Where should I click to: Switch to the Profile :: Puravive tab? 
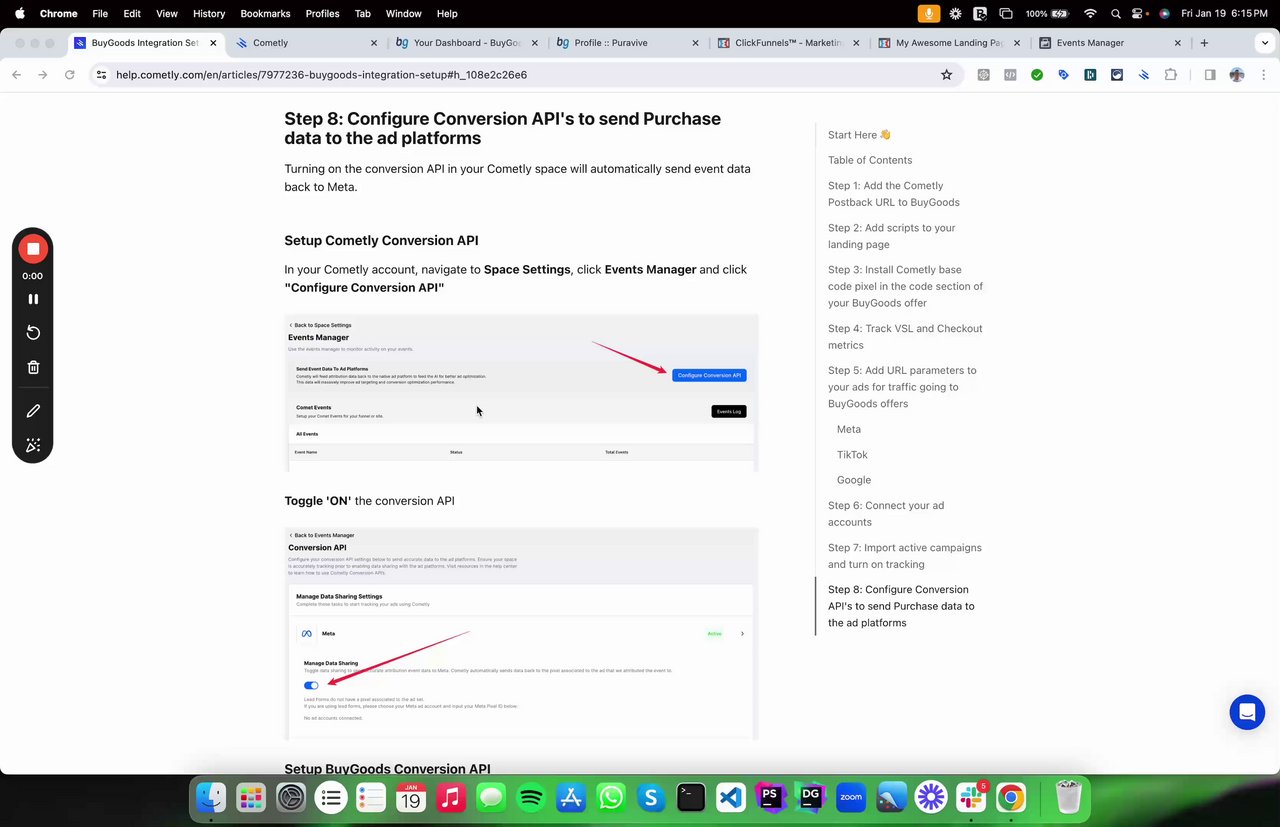[x=628, y=43]
